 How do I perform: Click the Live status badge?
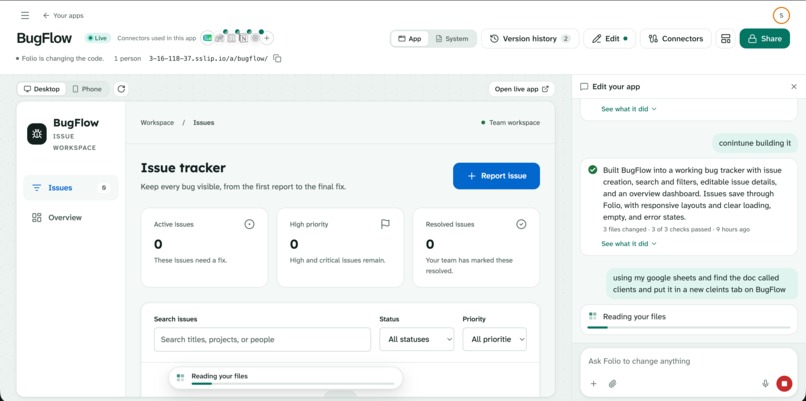98,38
